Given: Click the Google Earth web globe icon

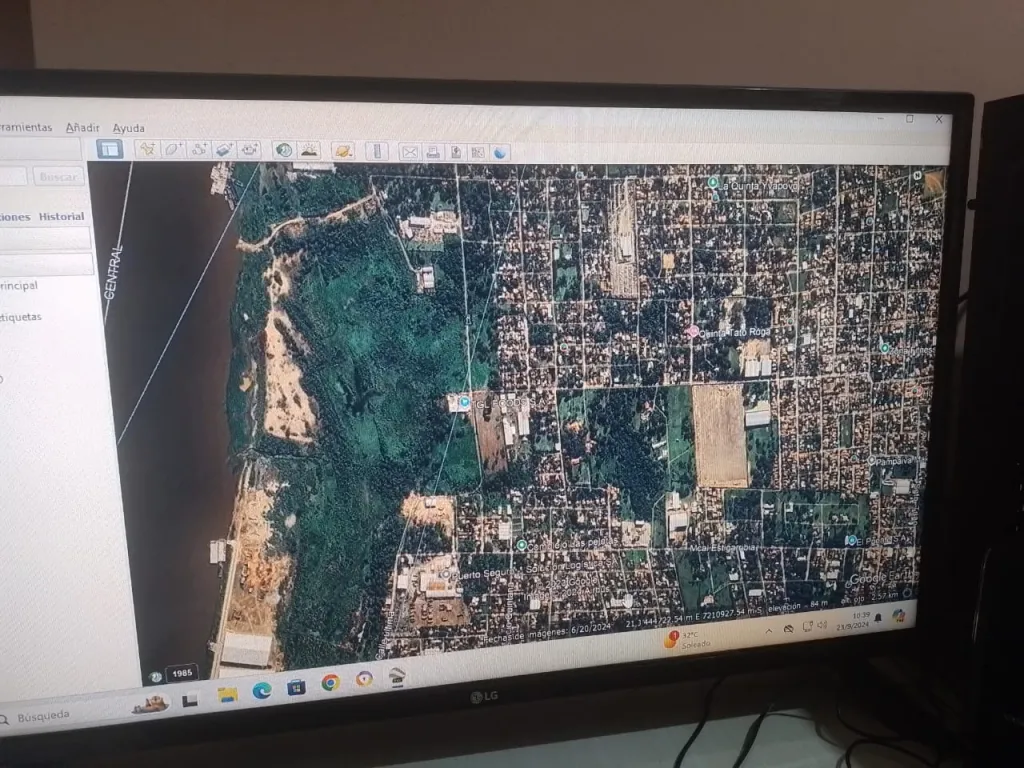Looking at the screenshot, I should pyautogui.click(x=500, y=153).
